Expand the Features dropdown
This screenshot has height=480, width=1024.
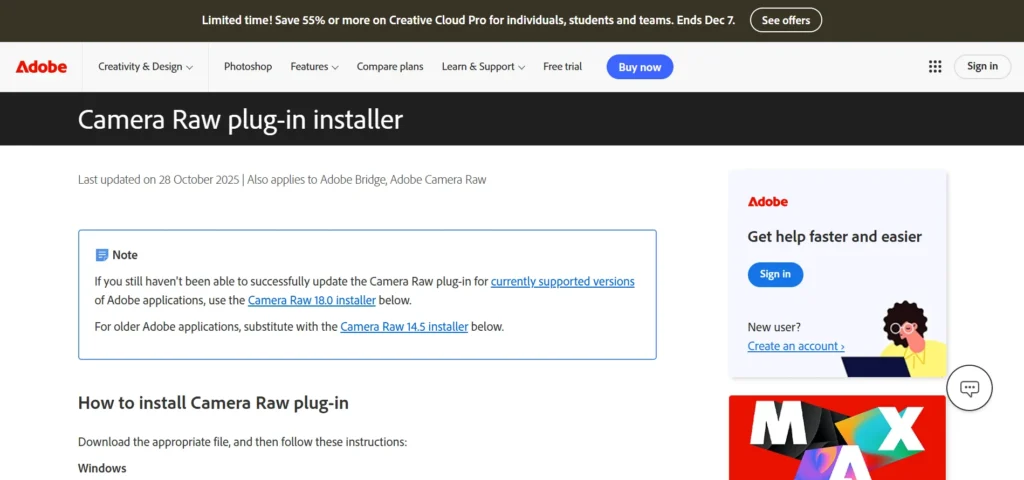tap(314, 67)
